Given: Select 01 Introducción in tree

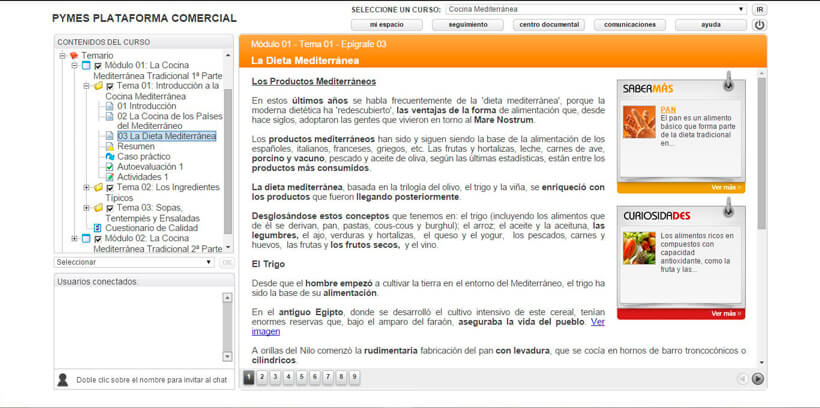Looking at the screenshot, I should point(146,106).
